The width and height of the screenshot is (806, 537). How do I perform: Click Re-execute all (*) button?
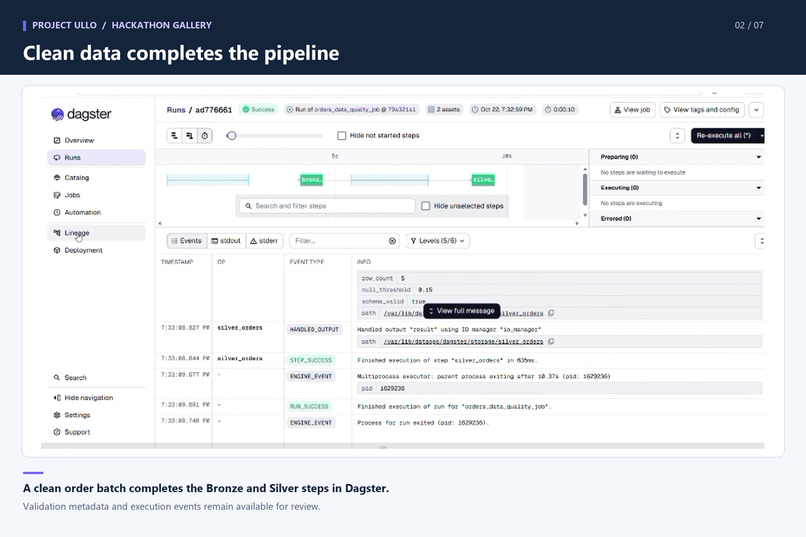tap(723, 136)
